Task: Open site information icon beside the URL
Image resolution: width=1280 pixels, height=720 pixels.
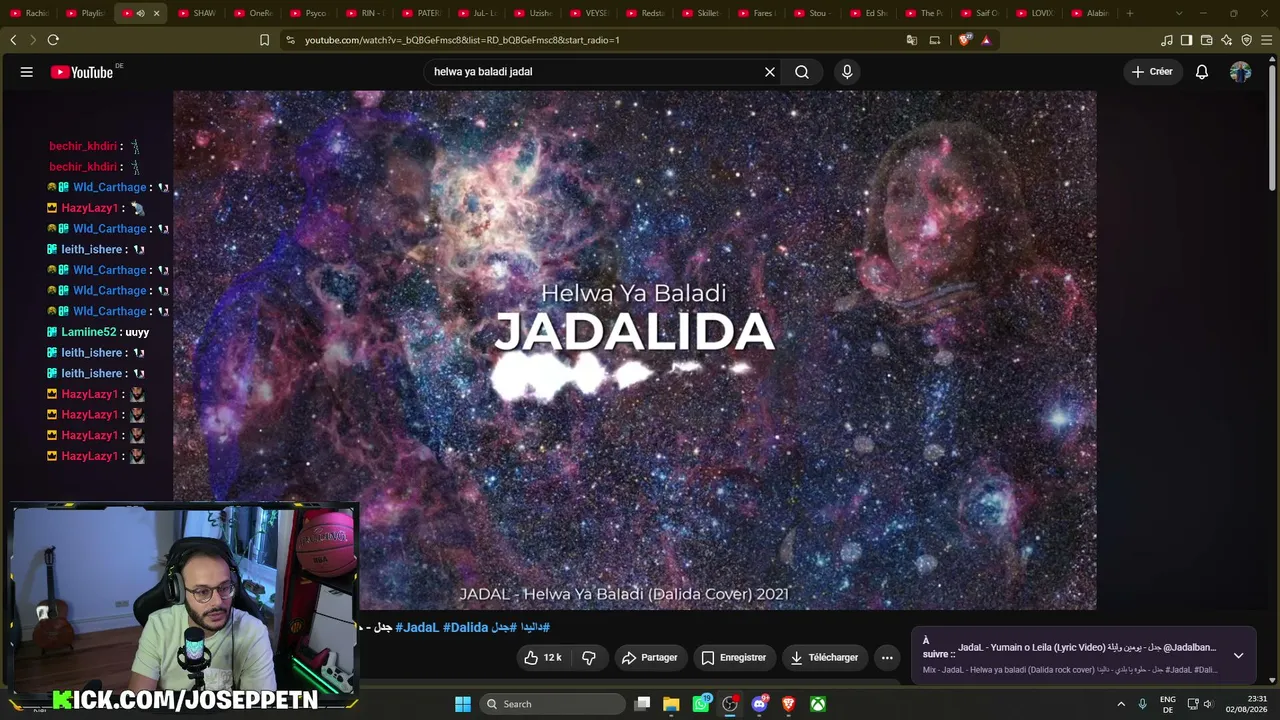Action: tap(290, 40)
